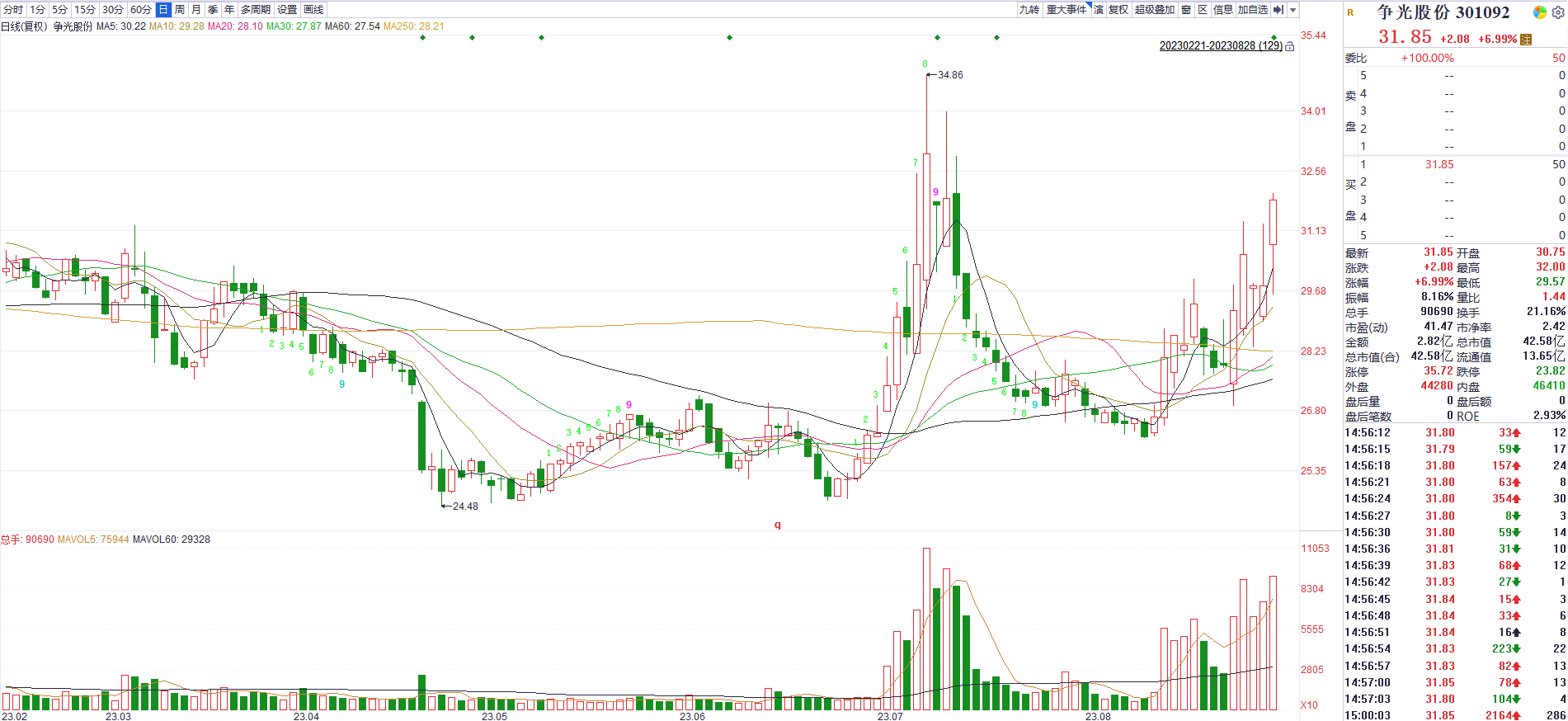
Task: Click the MA10: 29.28 indicator label
Action: [177, 26]
